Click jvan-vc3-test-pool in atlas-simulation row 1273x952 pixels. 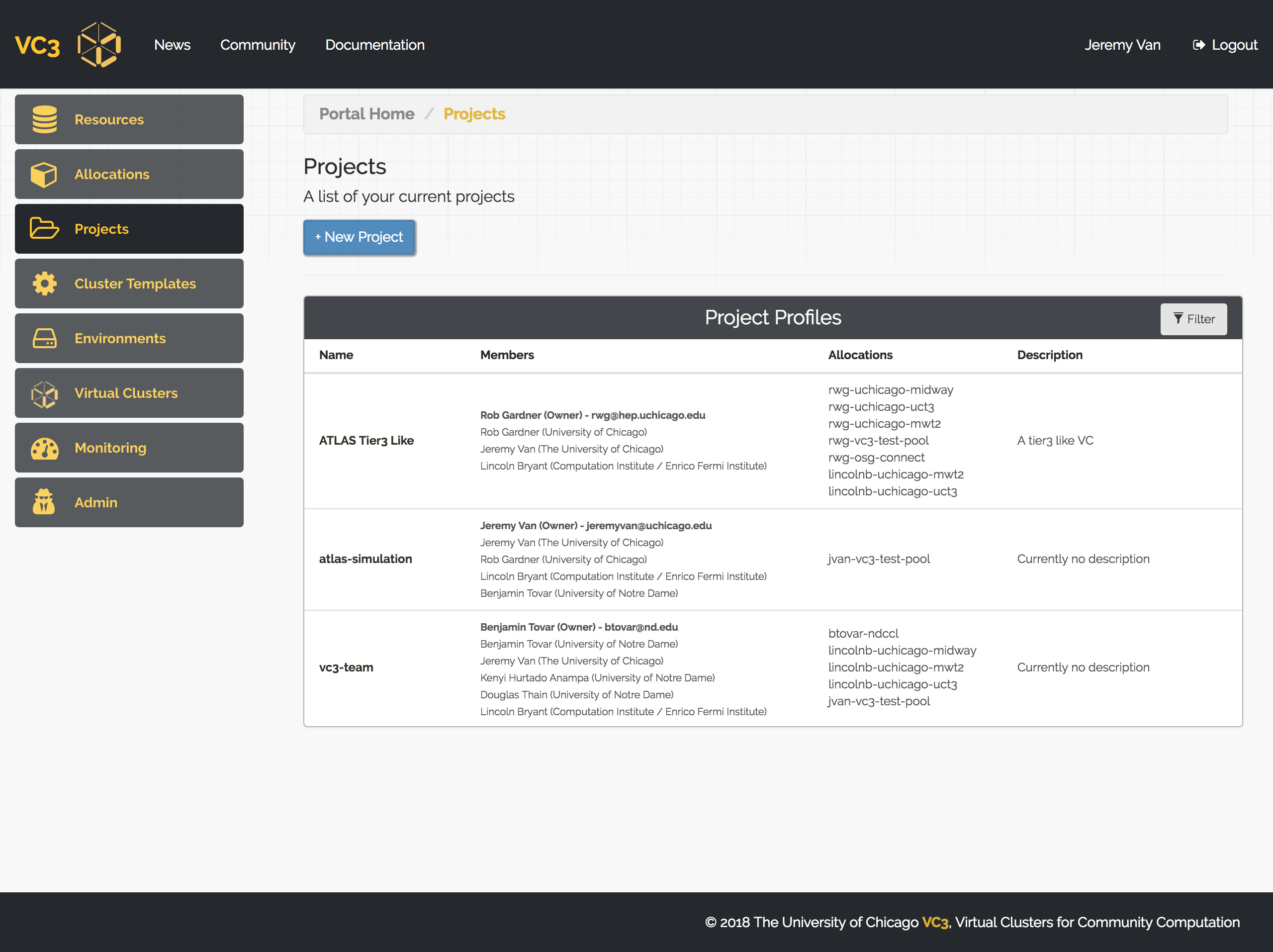click(878, 559)
